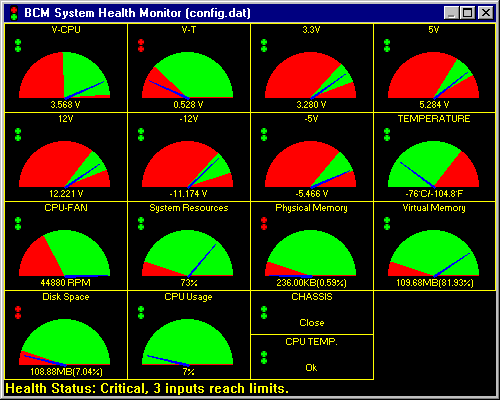500x400 pixels.
Task: Maximize the BCM System Health Monitor window
Action: pos(467,13)
